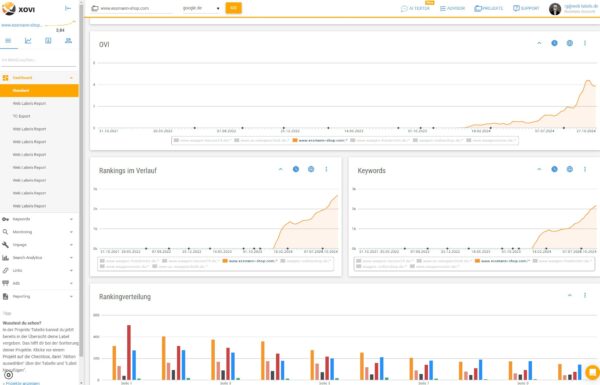Open the book tab icon in sidebar
The image size is (600, 385).
(x=48, y=41)
